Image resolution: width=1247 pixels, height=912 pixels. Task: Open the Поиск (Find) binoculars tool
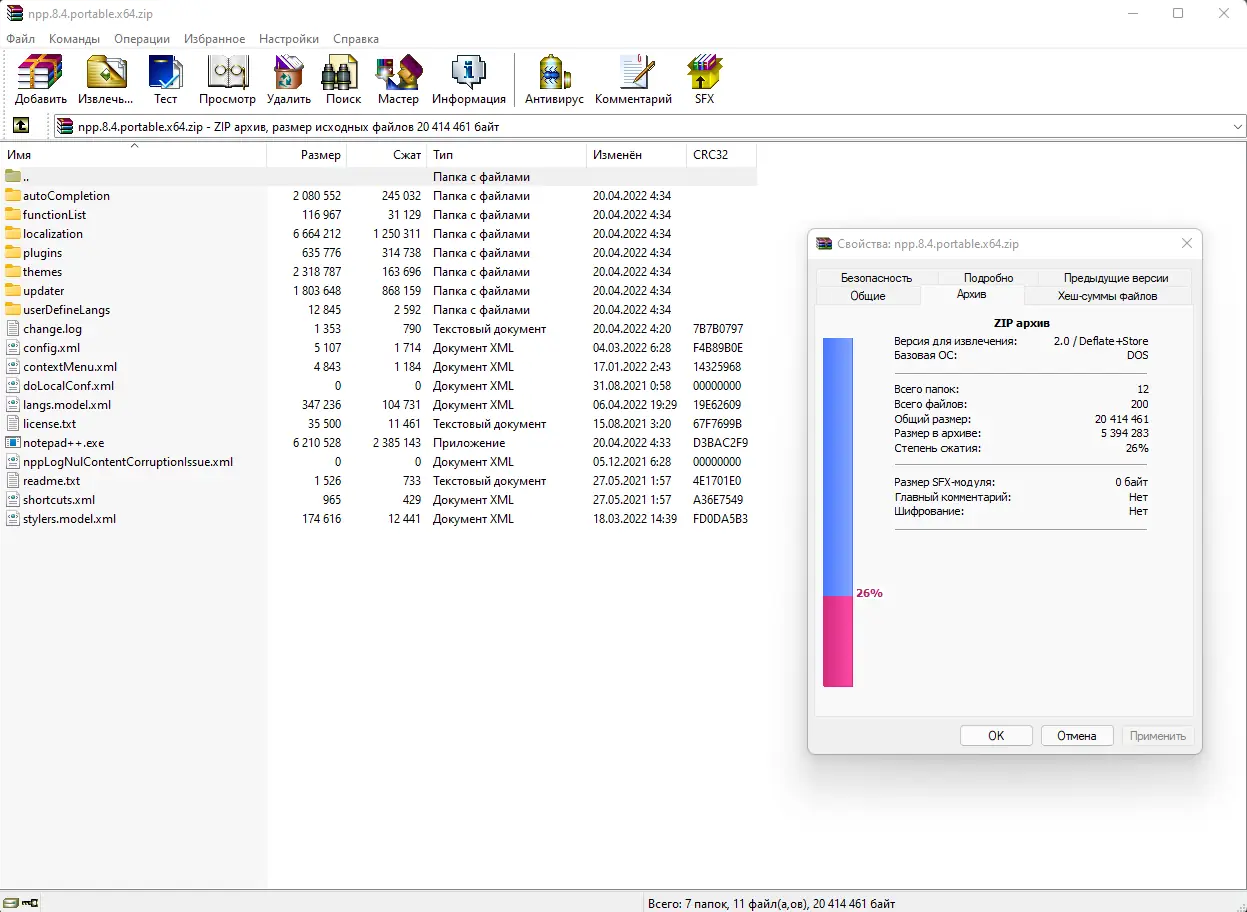343,80
